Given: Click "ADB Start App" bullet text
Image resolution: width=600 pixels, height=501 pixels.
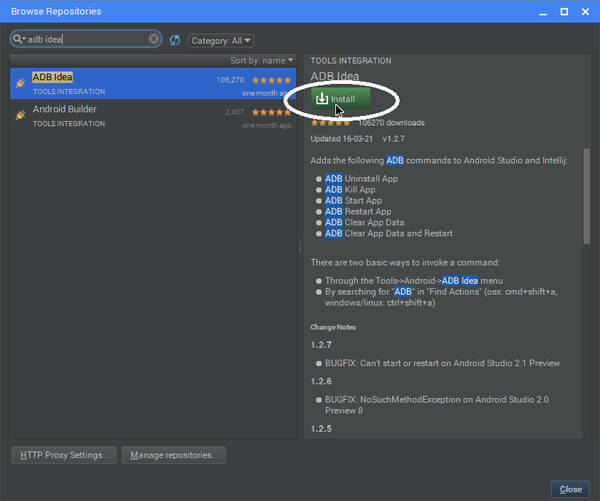Looking at the screenshot, I should click(x=353, y=201).
